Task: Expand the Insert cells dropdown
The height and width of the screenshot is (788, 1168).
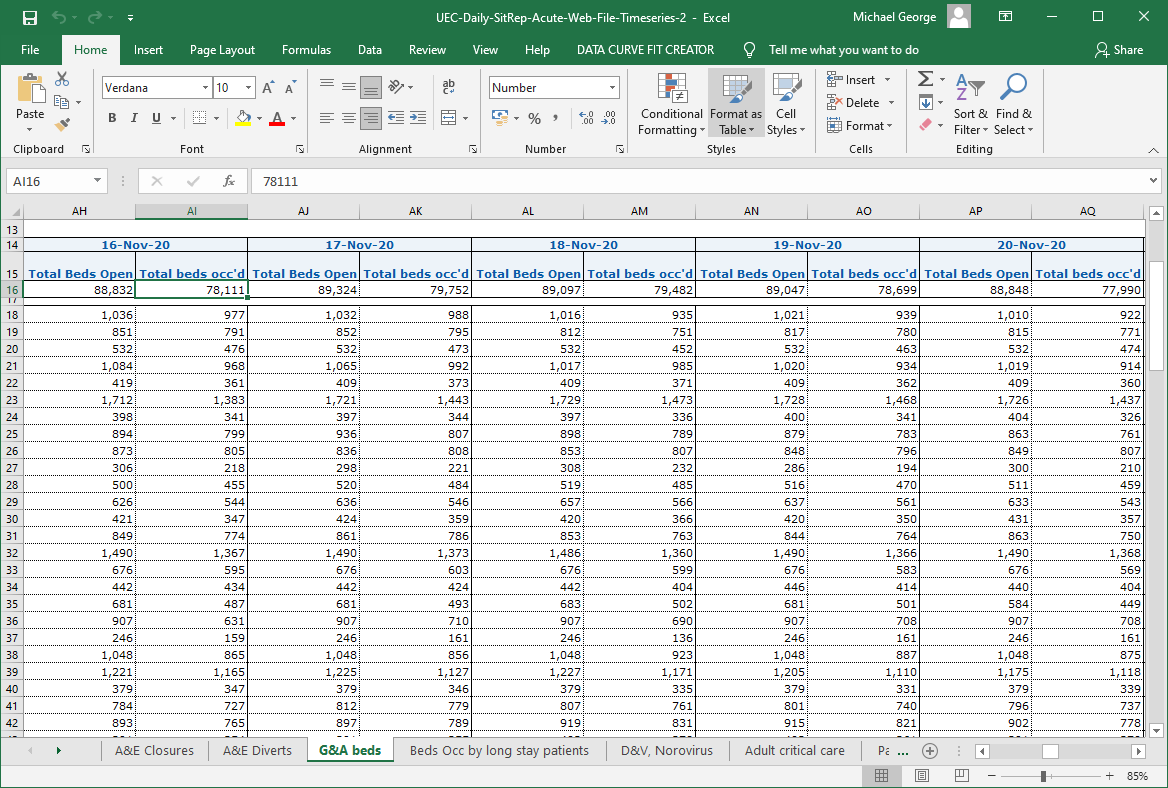Action: (x=887, y=80)
